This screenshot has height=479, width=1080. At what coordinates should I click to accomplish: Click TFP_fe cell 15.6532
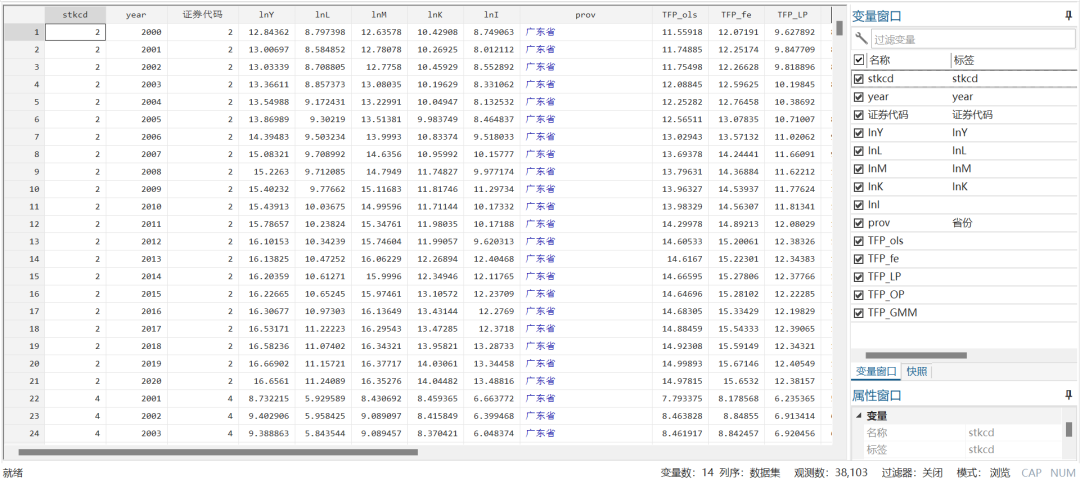point(736,380)
